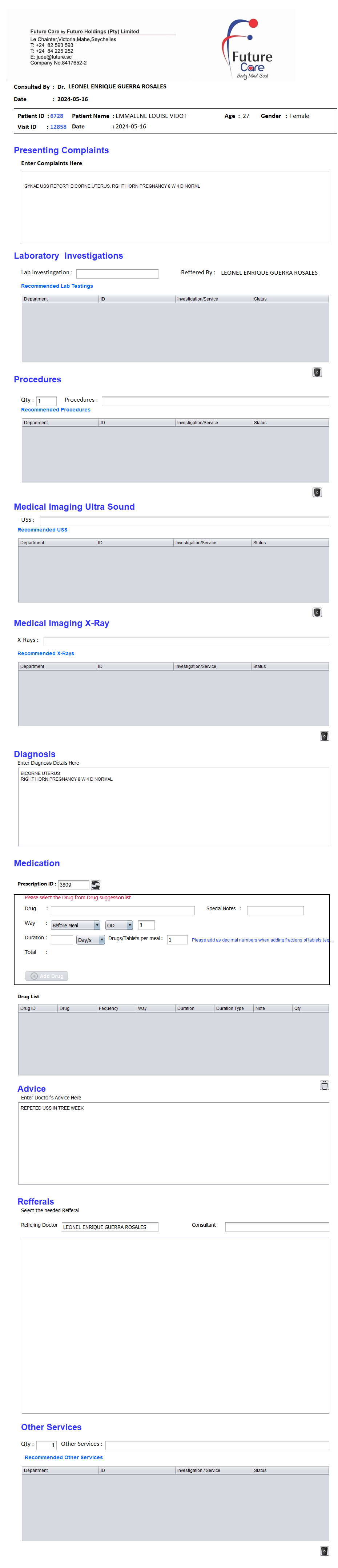
Task: Click trash icon under Procedures table
Action: 317,492
